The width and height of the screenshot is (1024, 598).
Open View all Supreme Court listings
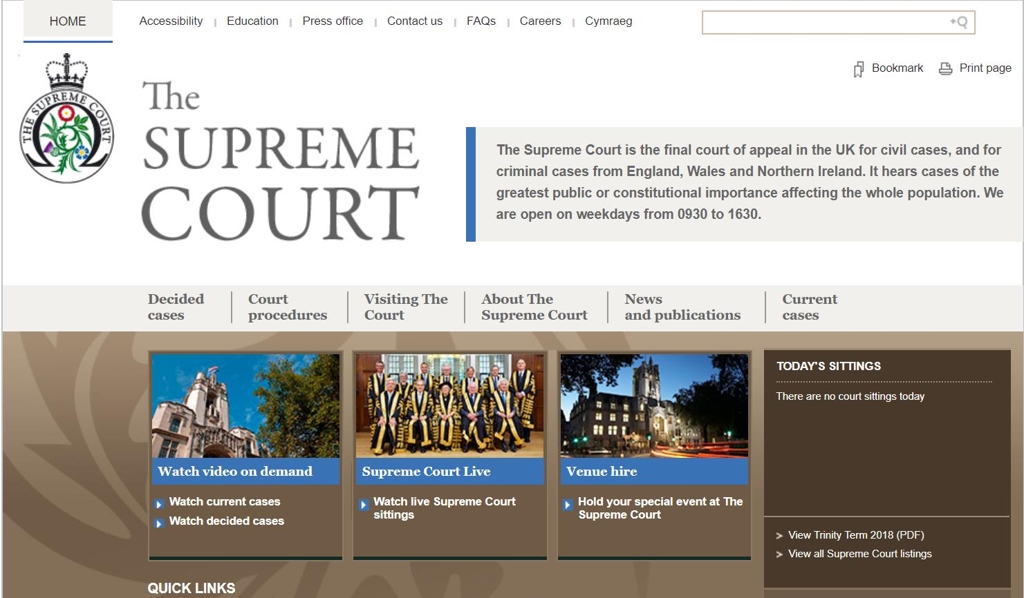pos(860,554)
